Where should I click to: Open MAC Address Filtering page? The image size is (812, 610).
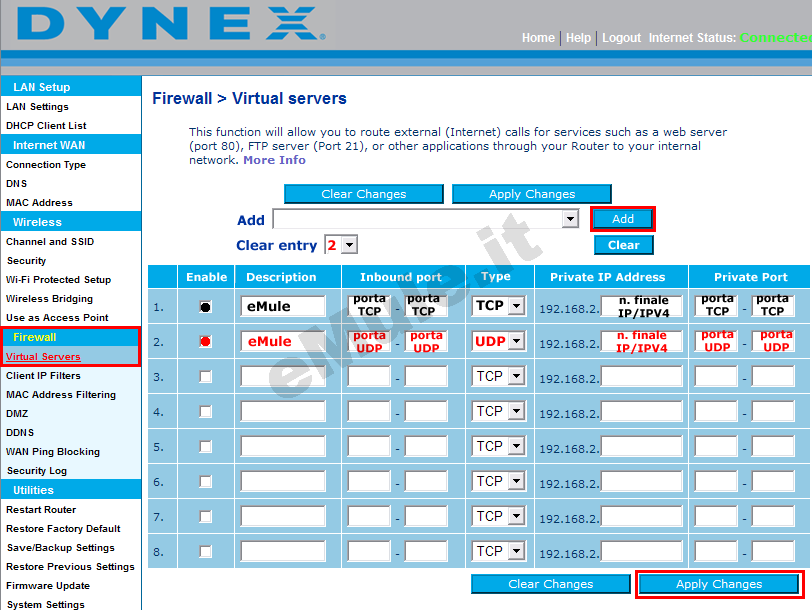click(61, 395)
